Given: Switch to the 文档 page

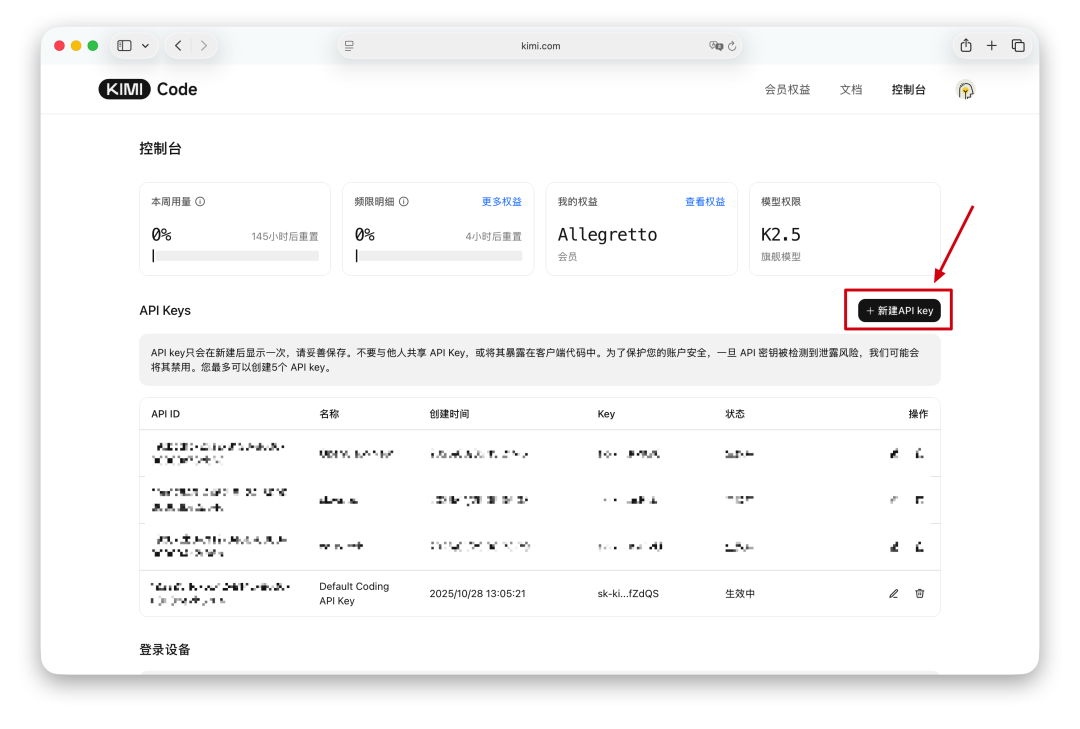Looking at the screenshot, I should [x=851, y=89].
